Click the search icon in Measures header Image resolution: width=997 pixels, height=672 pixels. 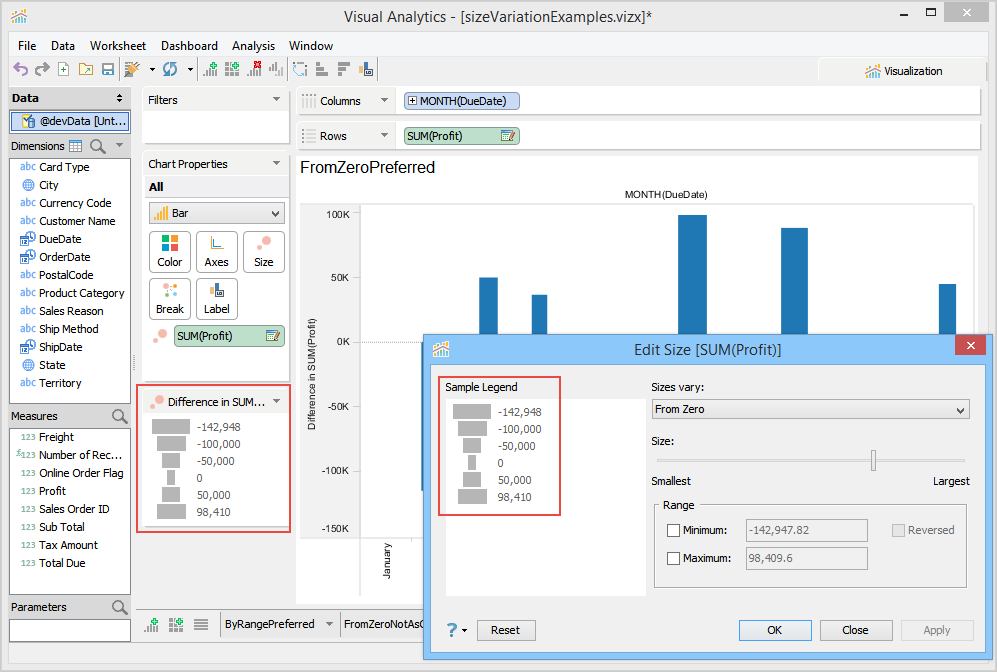(x=119, y=416)
